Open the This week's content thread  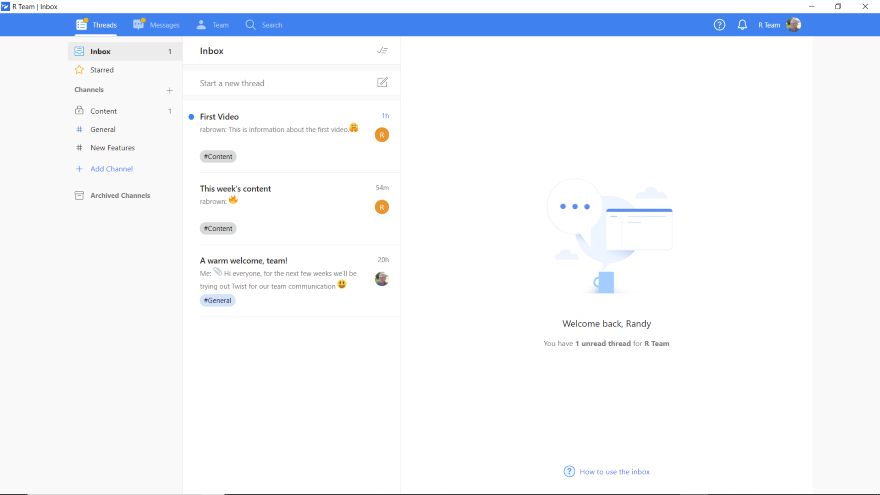pos(292,209)
